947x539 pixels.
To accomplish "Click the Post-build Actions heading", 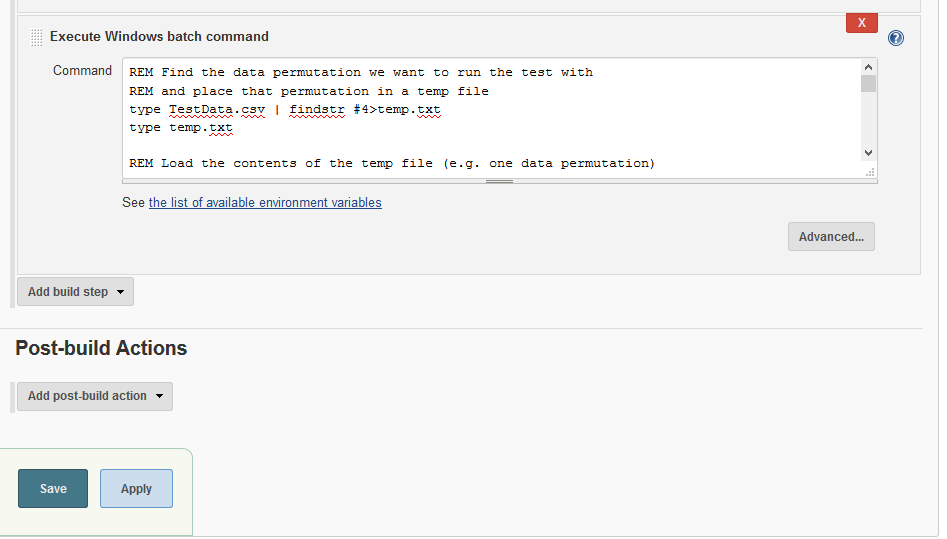I will 101,348.
